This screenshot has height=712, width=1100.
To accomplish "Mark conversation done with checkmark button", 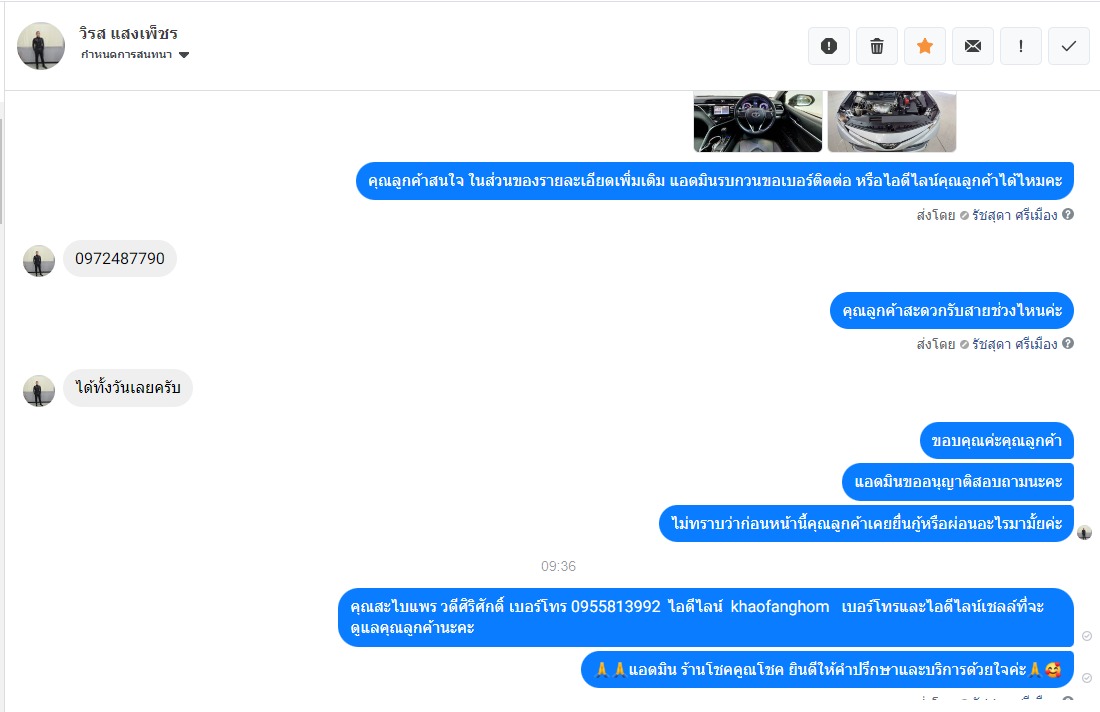I will tap(1068, 46).
